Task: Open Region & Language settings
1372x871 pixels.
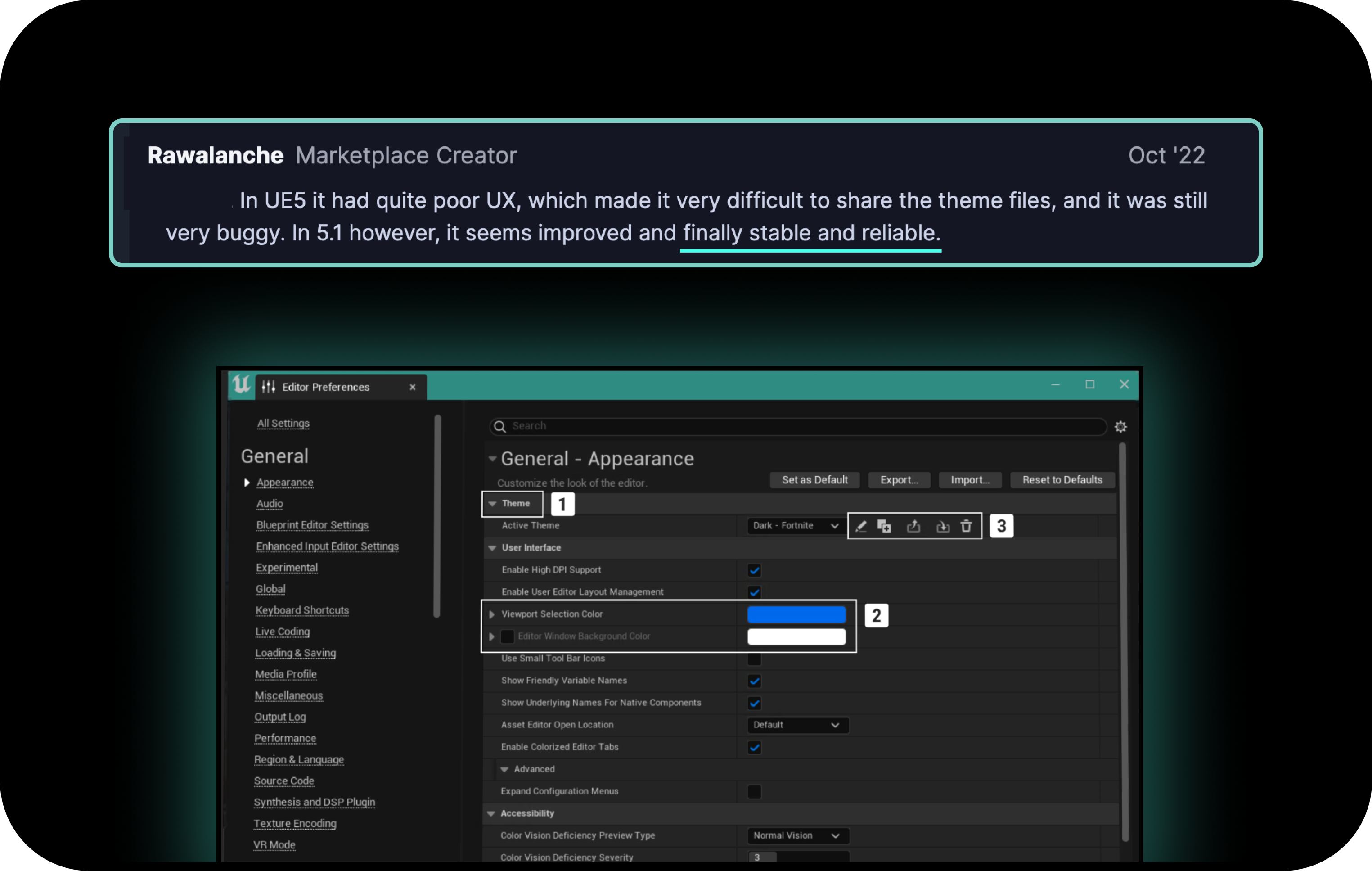Action: pyautogui.click(x=298, y=760)
